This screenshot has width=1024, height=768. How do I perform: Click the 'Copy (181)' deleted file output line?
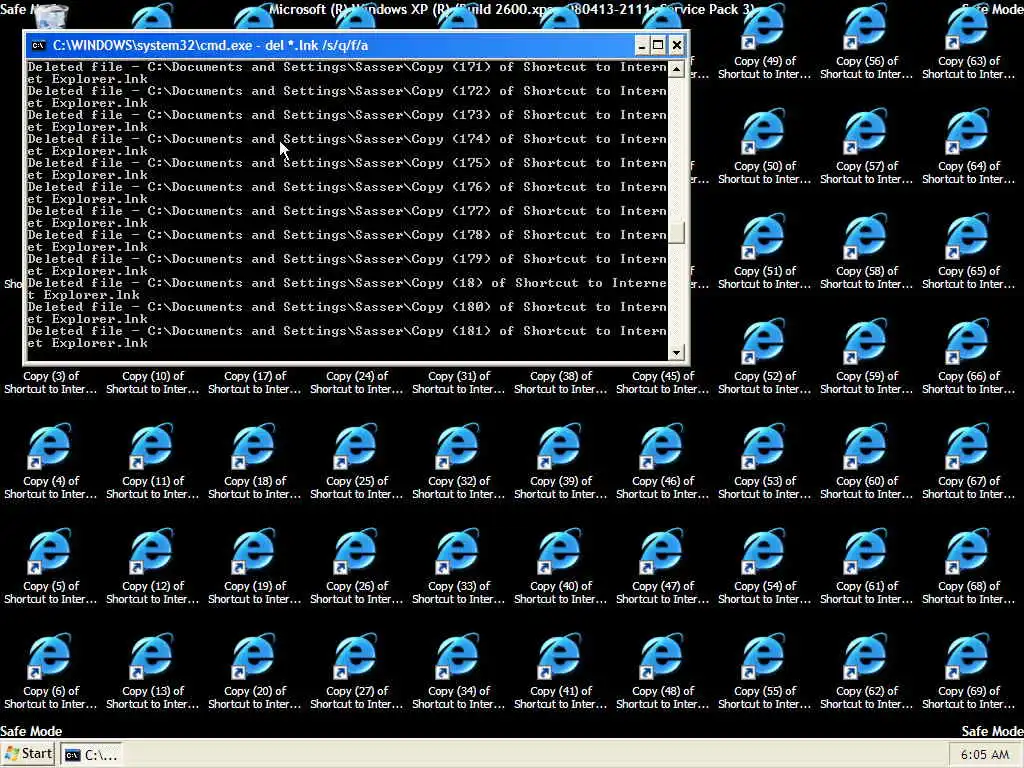[347, 337]
